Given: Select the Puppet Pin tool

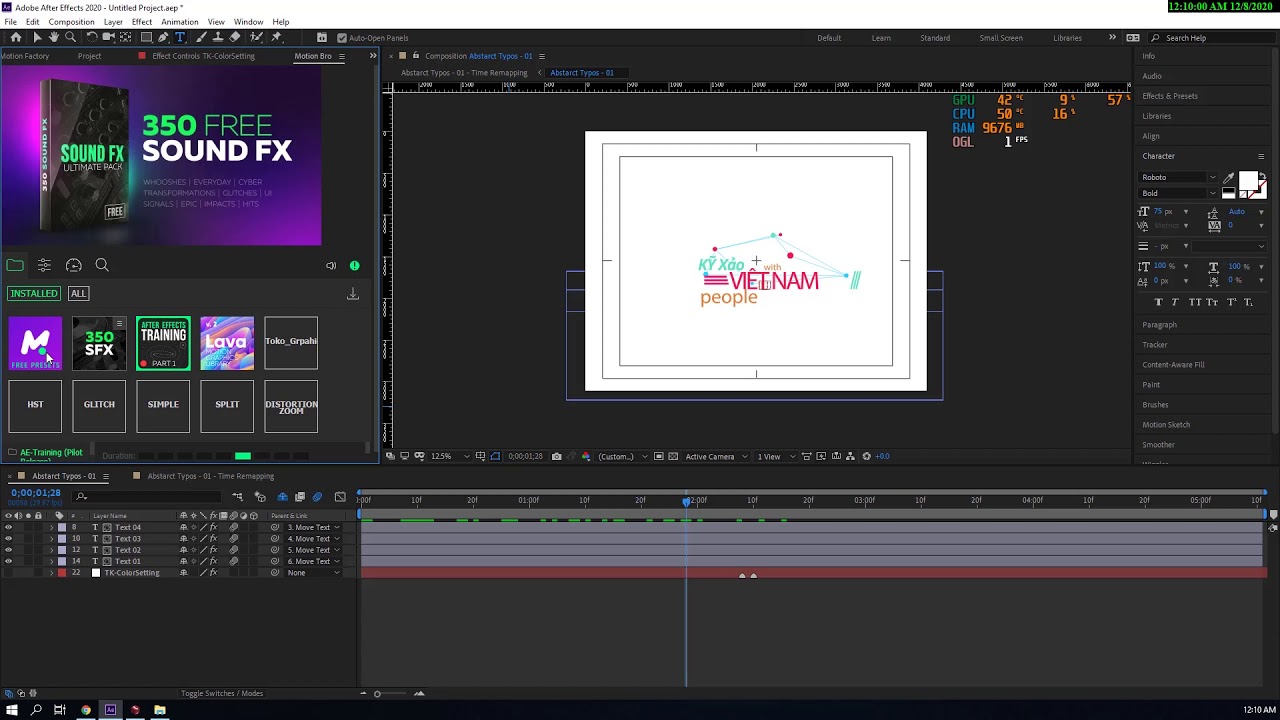Looking at the screenshot, I should point(277,37).
